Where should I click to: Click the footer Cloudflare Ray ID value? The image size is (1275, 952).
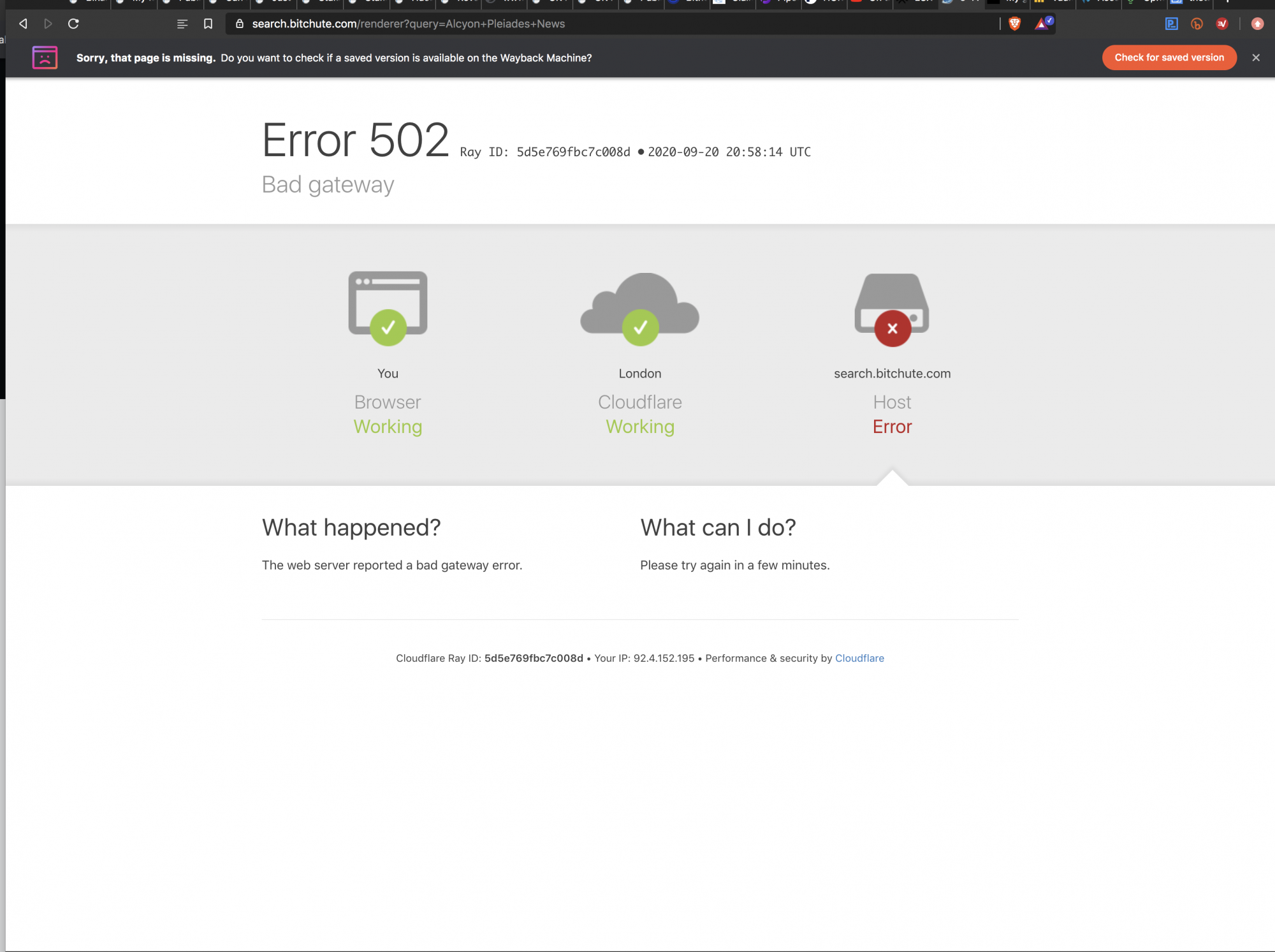(x=534, y=658)
